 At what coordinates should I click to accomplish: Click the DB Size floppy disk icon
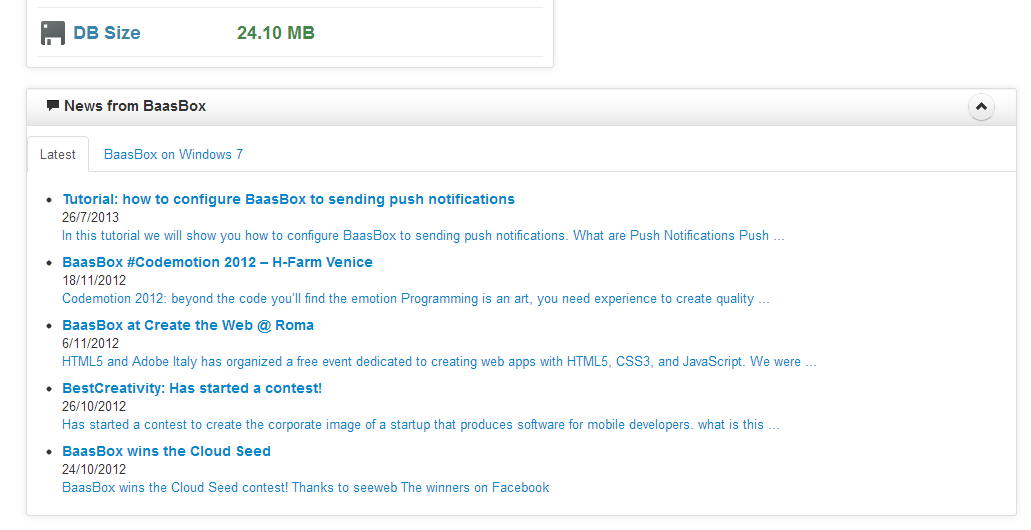tap(53, 33)
